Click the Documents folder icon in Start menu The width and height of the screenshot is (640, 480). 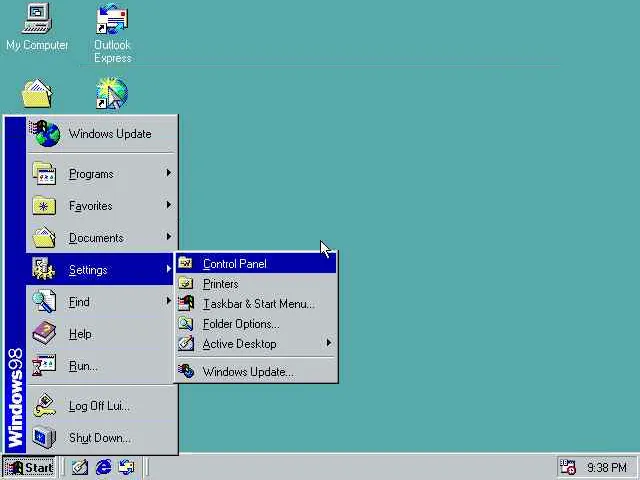44,238
